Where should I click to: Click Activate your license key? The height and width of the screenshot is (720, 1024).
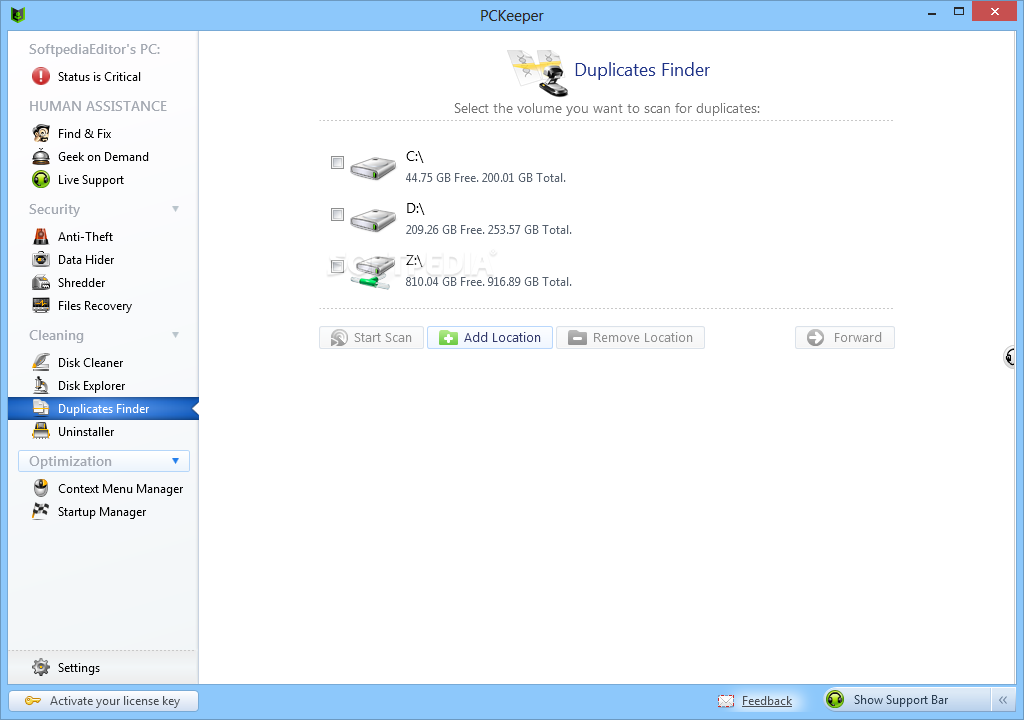(103, 701)
